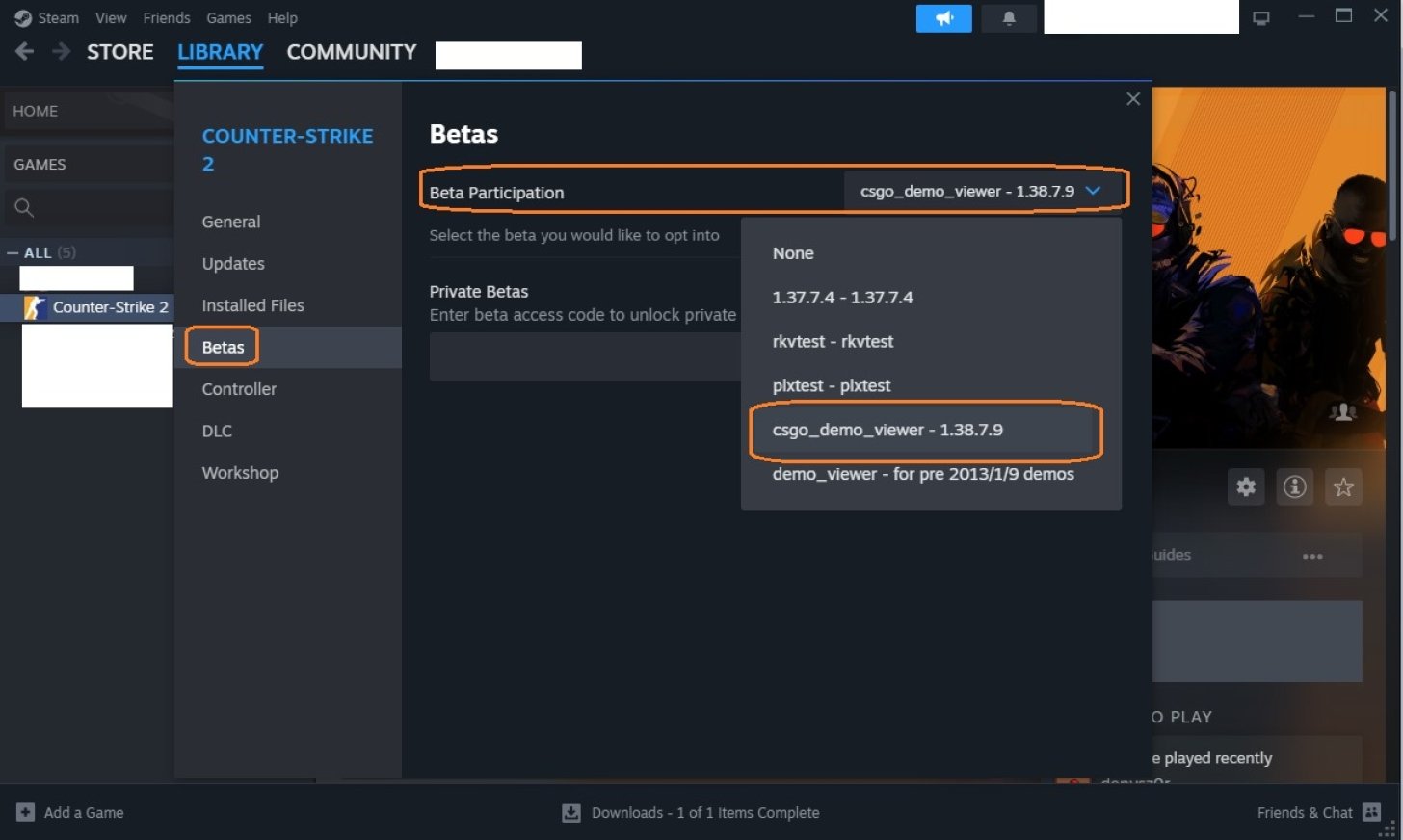Open the Beta Participation dropdown
This screenshot has width=1403, height=840.
click(985, 190)
